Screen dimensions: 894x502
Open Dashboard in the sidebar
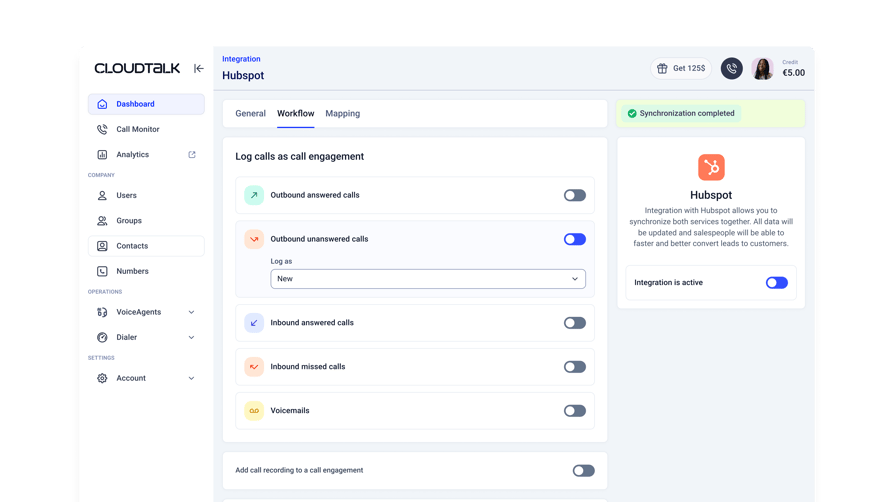[146, 104]
